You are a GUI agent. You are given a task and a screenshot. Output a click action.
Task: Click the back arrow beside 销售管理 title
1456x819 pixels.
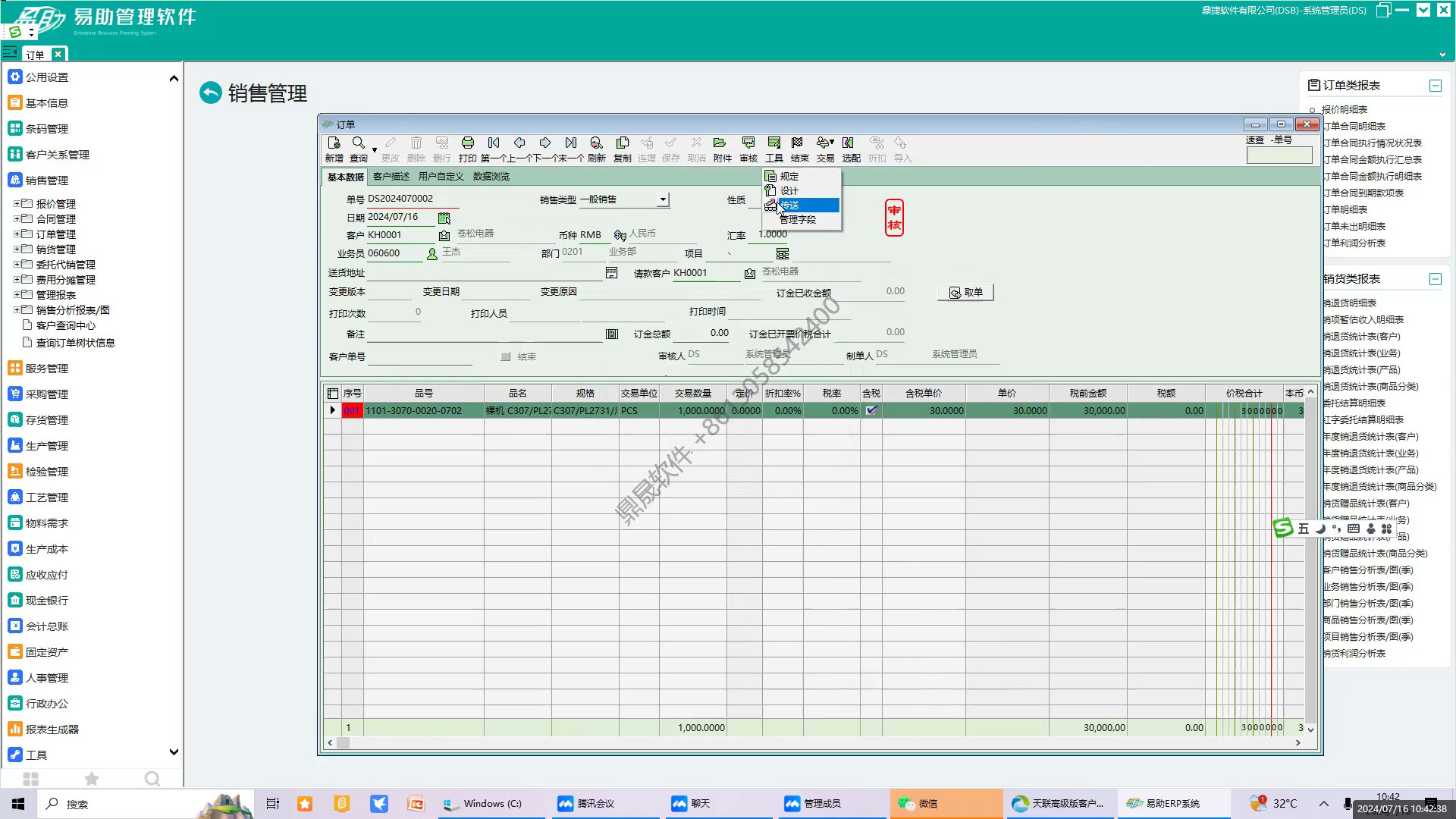(210, 93)
